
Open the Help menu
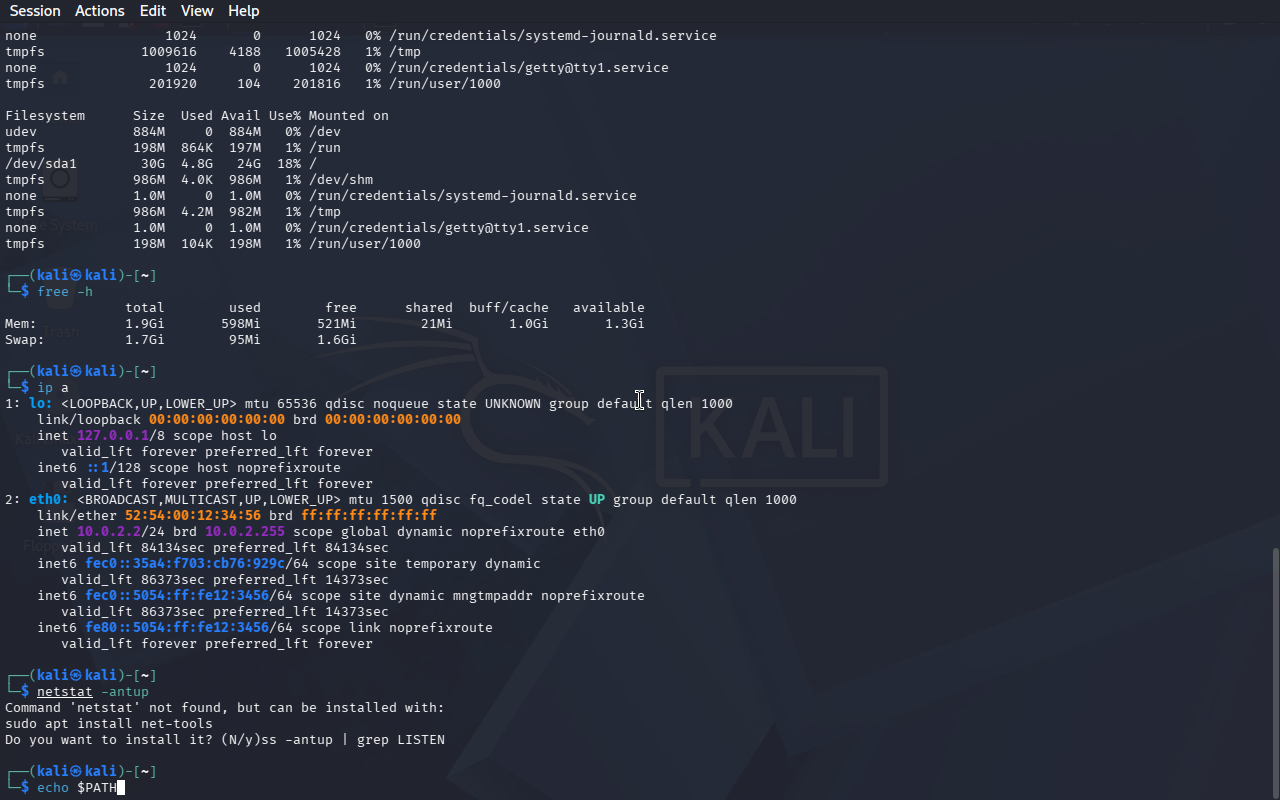pos(243,11)
